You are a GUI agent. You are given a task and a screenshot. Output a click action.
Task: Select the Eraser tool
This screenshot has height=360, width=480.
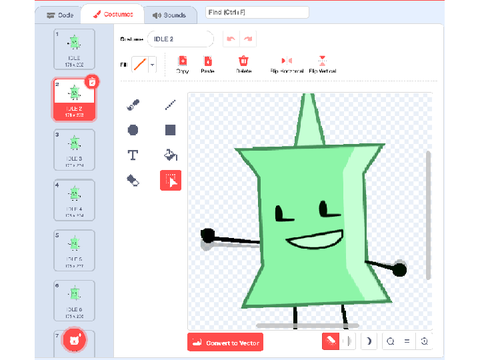pyautogui.click(x=133, y=180)
